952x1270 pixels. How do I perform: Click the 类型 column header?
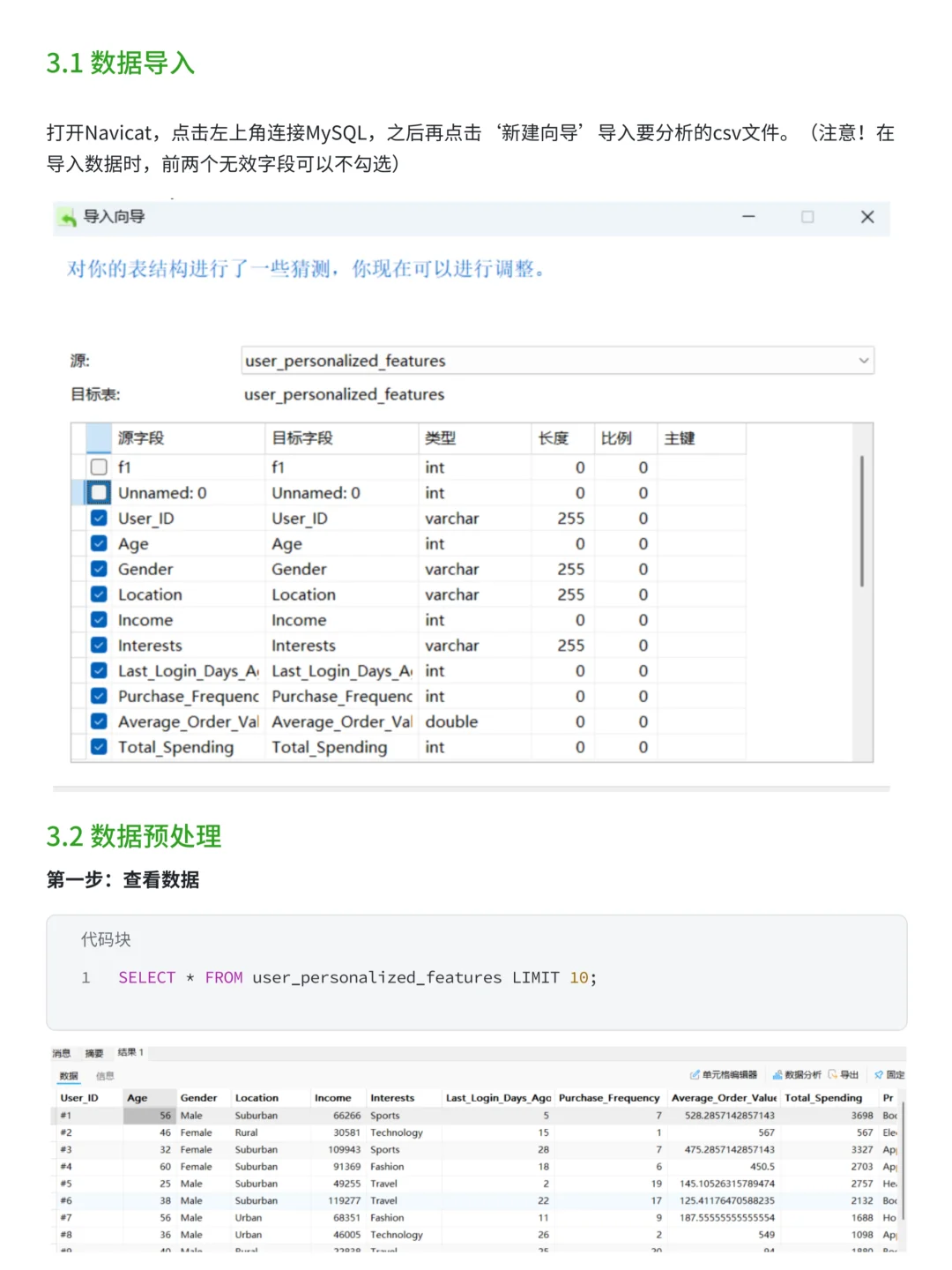click(475, 438)
